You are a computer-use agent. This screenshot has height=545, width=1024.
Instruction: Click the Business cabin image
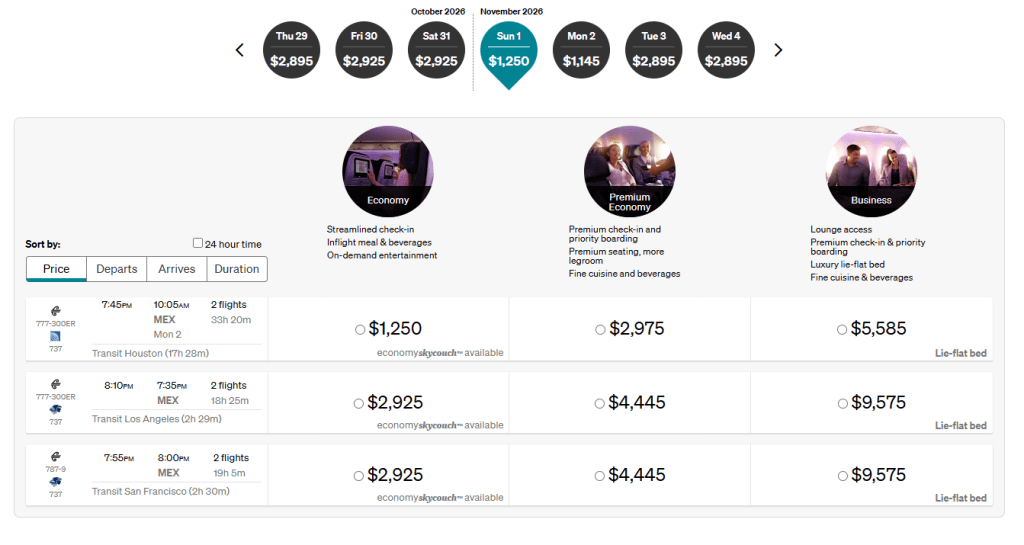coord(871,171)
